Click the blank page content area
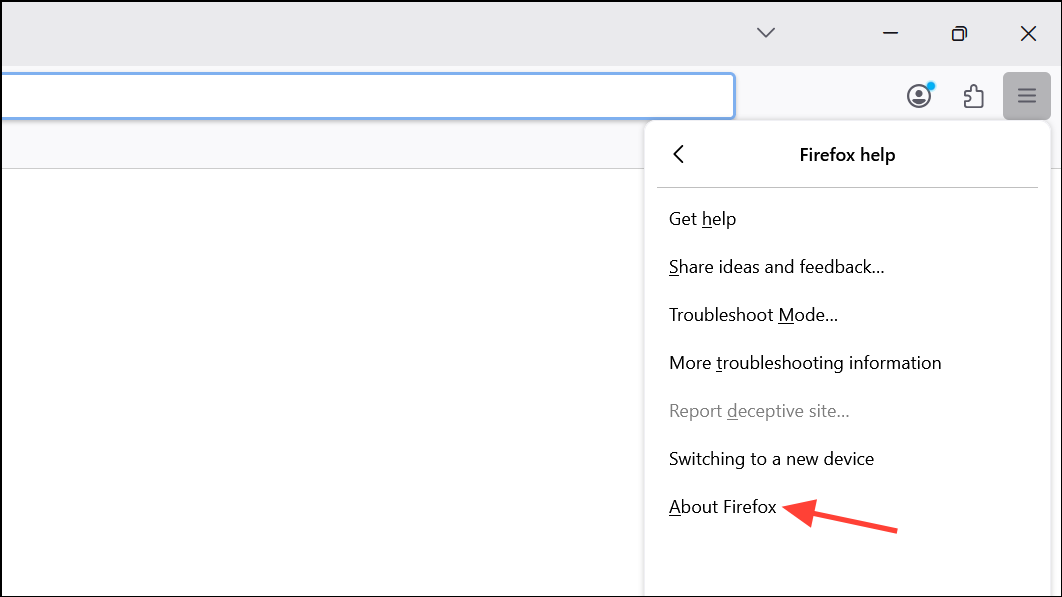This screenshot has height=597, width=1062. pos(320,380)
